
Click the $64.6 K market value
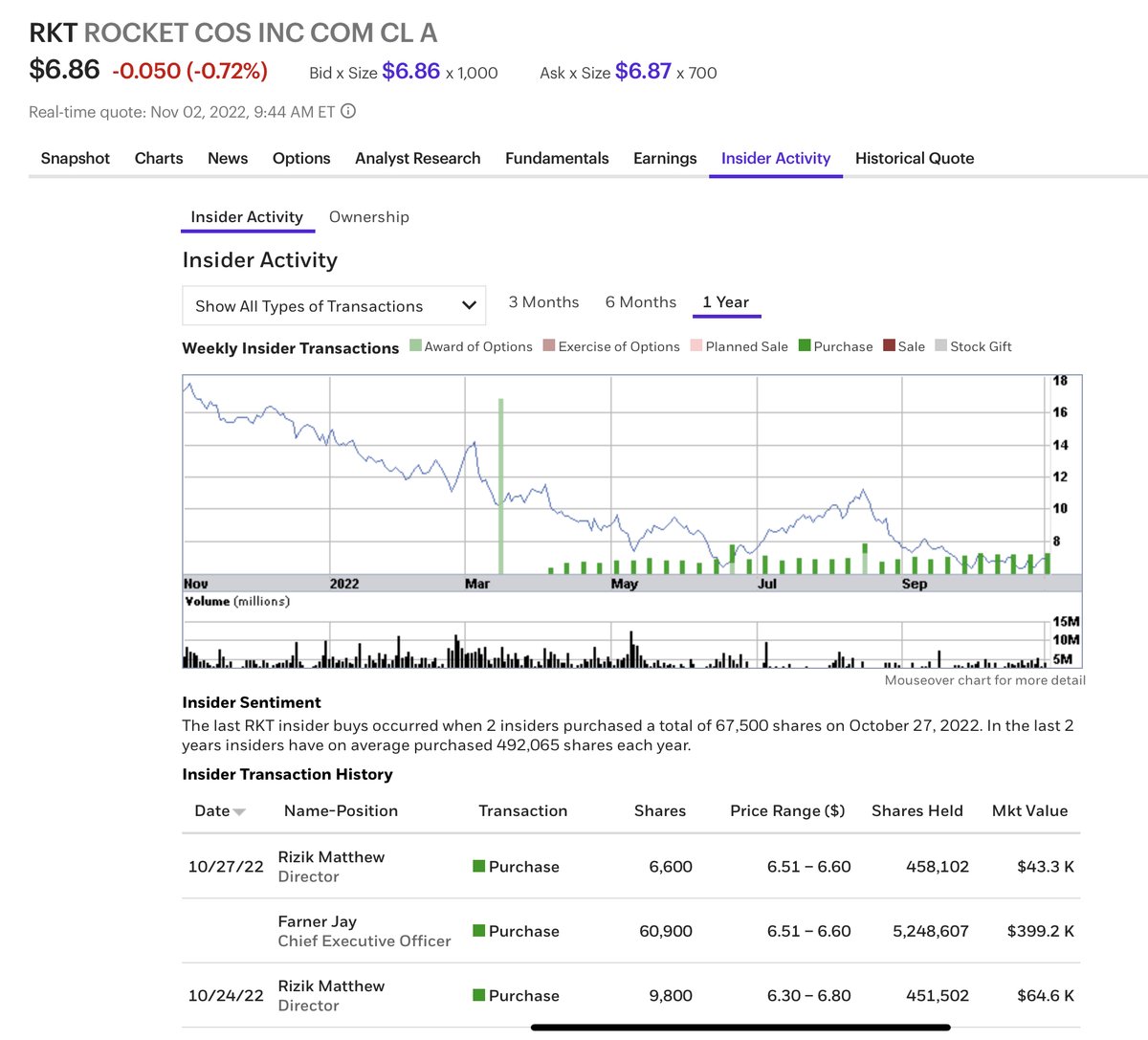1046,996
